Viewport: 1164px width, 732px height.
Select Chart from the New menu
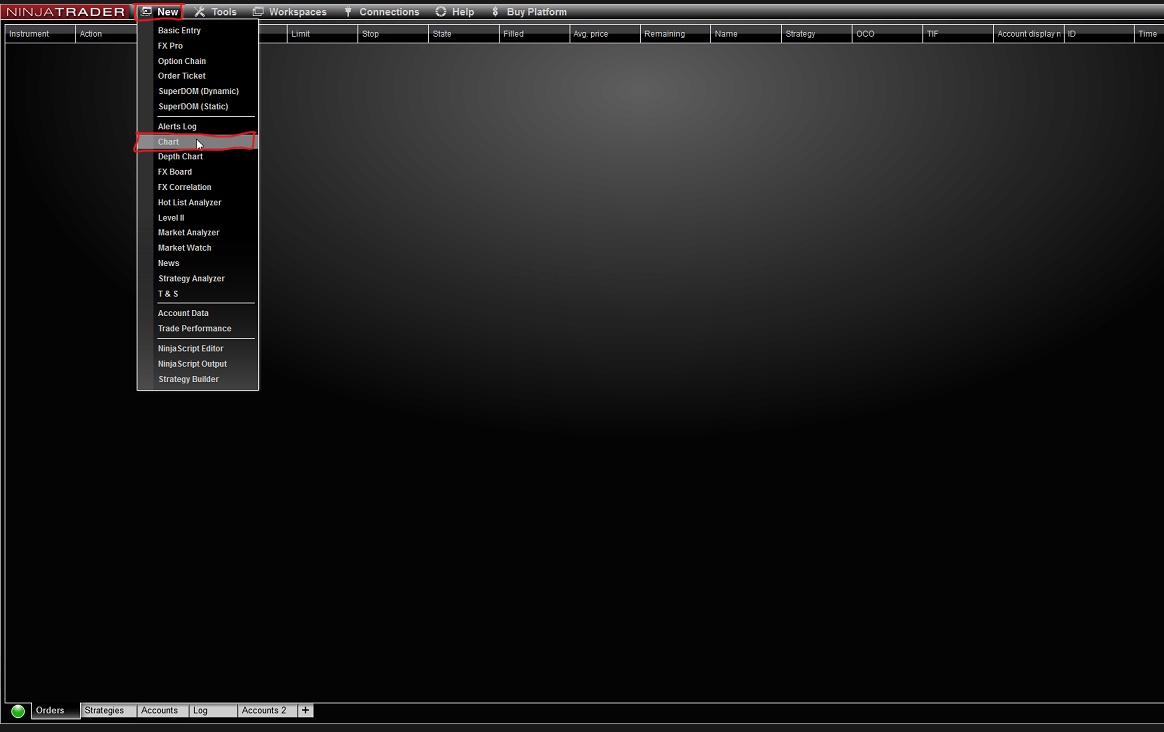click(x=197, y=142)
